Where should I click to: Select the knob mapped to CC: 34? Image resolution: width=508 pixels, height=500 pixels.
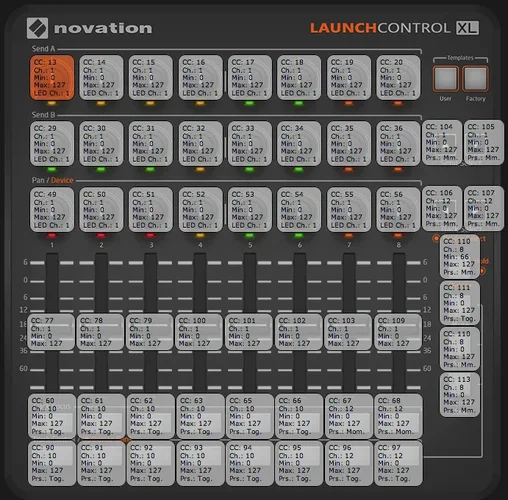[x=299, y=143]
